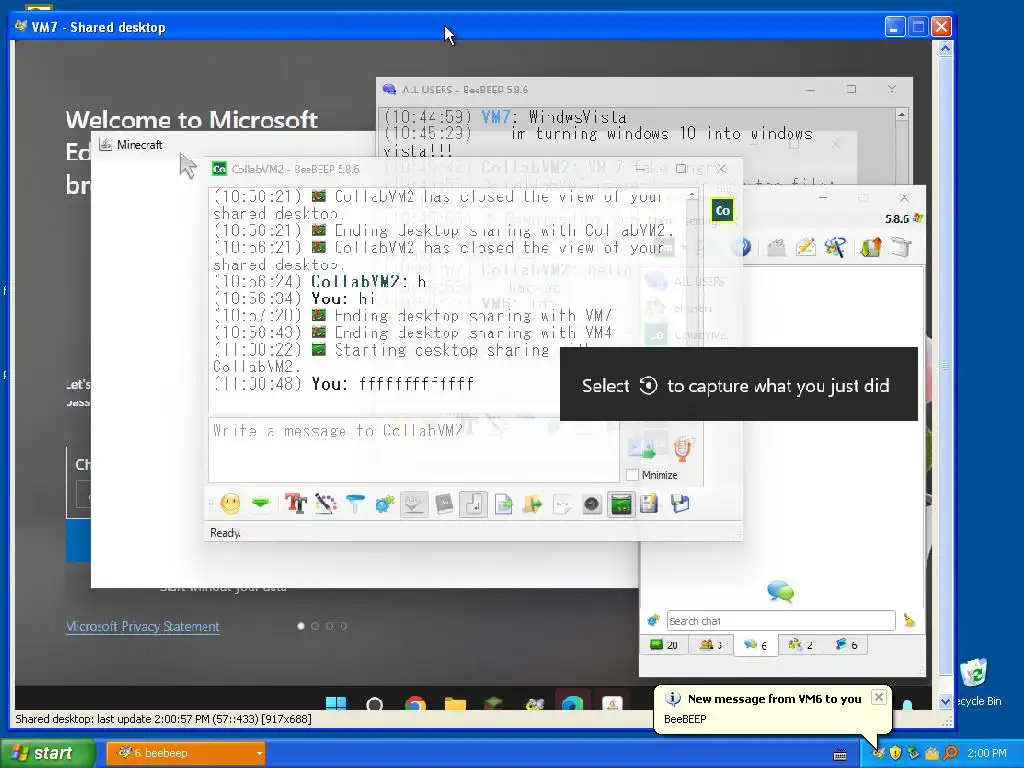The height and width of the screenshot is (768, 1024).
Task: Select the first carousel dot on Edge welcome page
Action: tap(300, 626)
